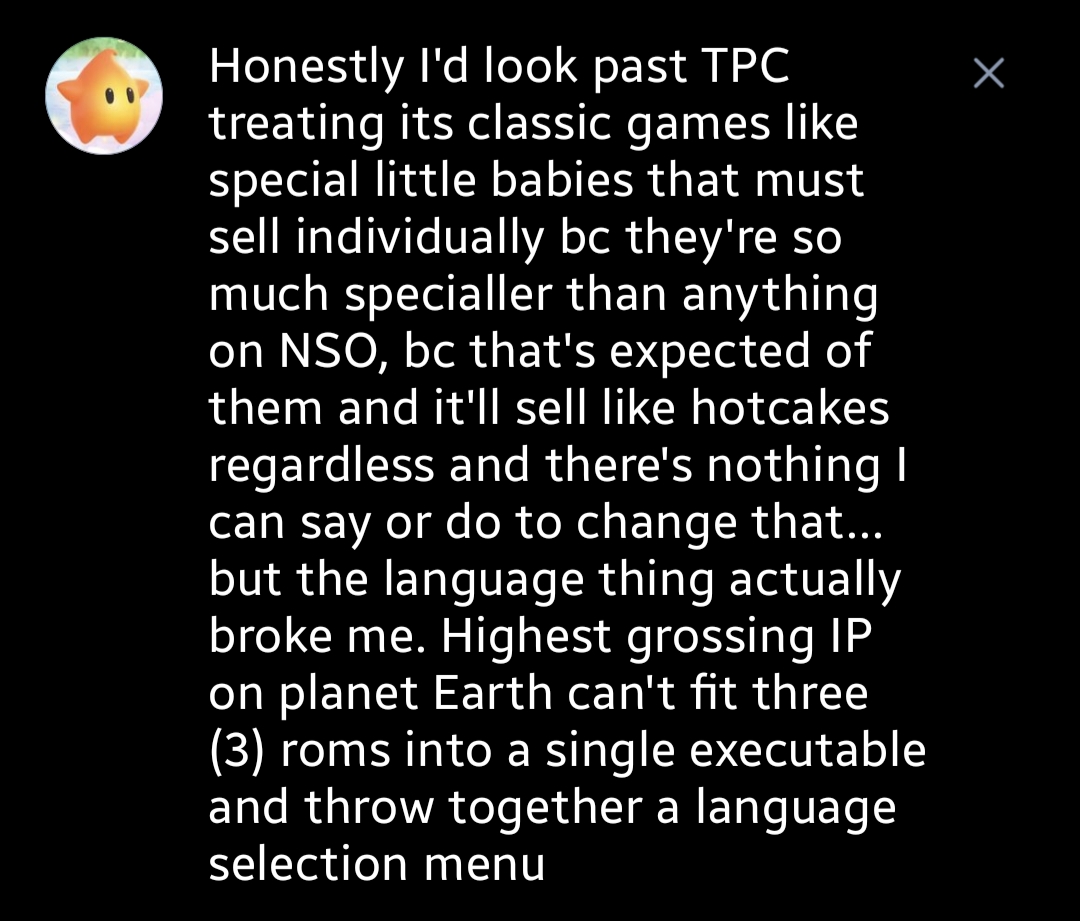This screenshot has width=1080, height=921.
Task: Dismiss the post with the X button
Action: (988, 73)
